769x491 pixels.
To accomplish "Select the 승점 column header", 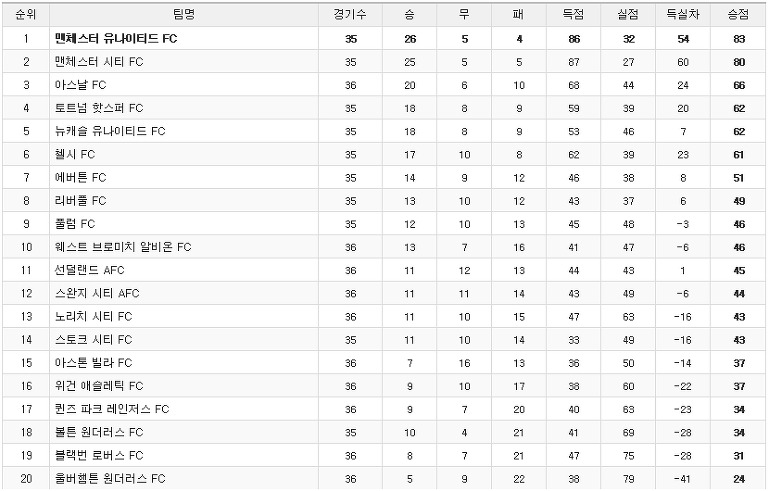I will click(738, 15).
